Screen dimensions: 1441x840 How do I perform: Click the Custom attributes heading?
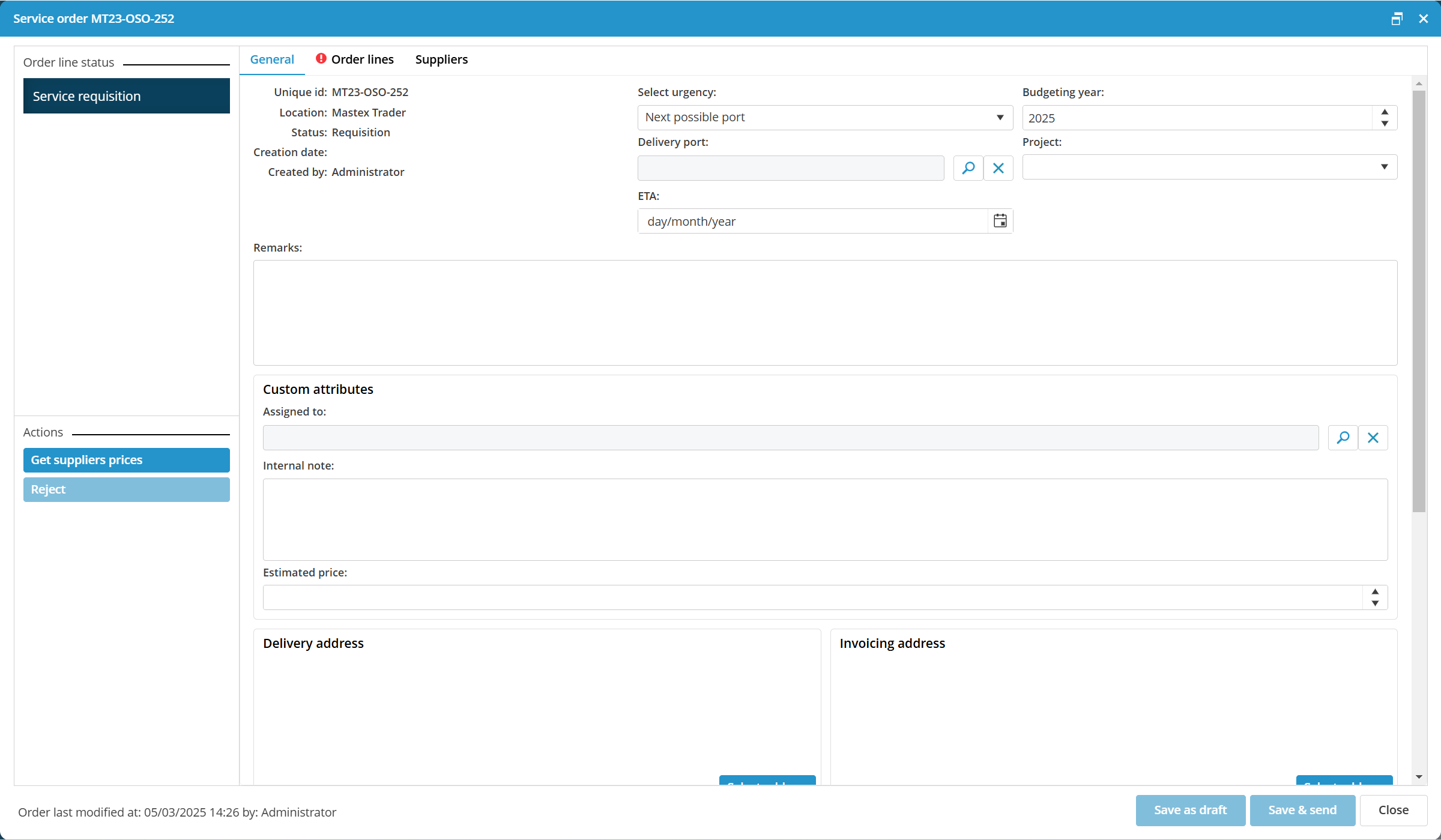coord(318,389)
